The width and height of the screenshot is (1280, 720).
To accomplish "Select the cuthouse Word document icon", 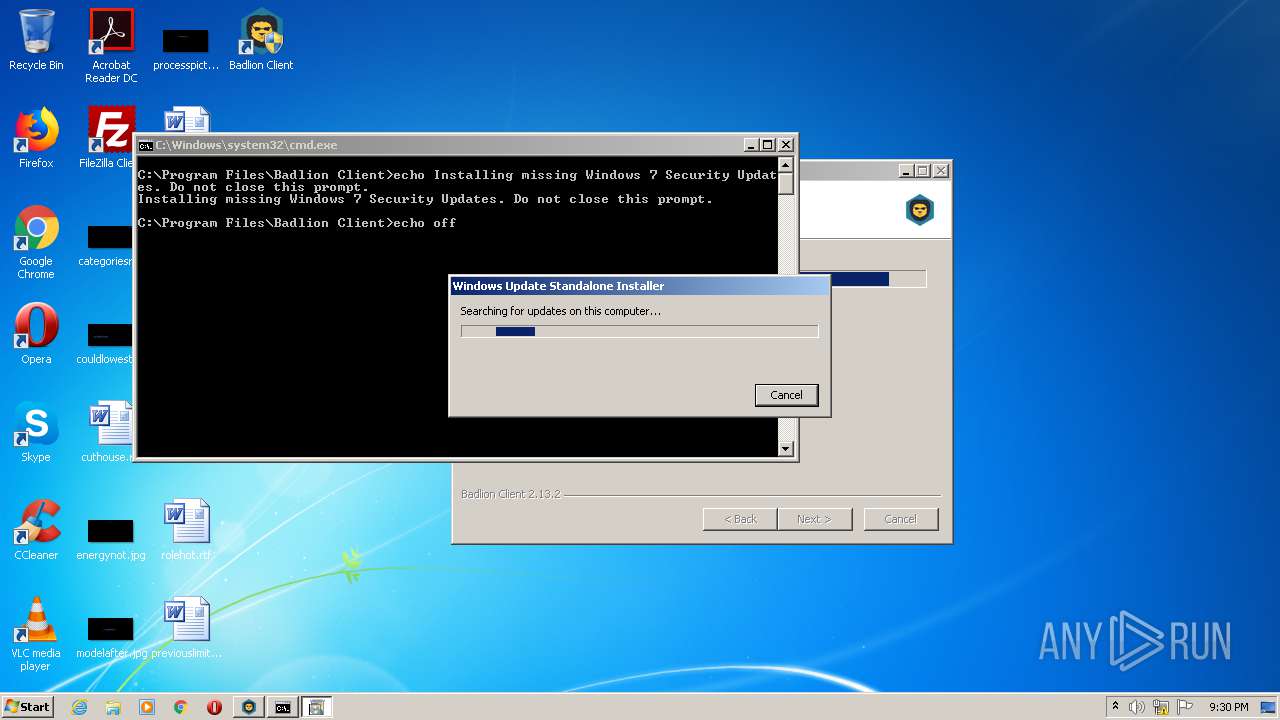I will (110, 432).
